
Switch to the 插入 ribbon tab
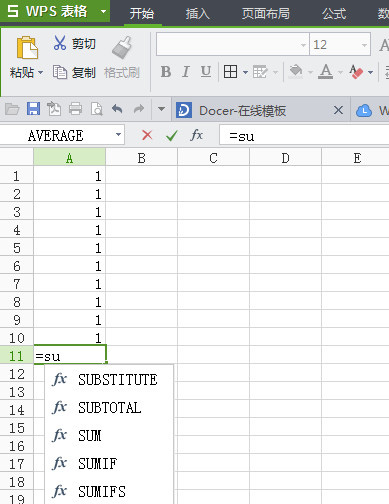[x=198, y=14]
